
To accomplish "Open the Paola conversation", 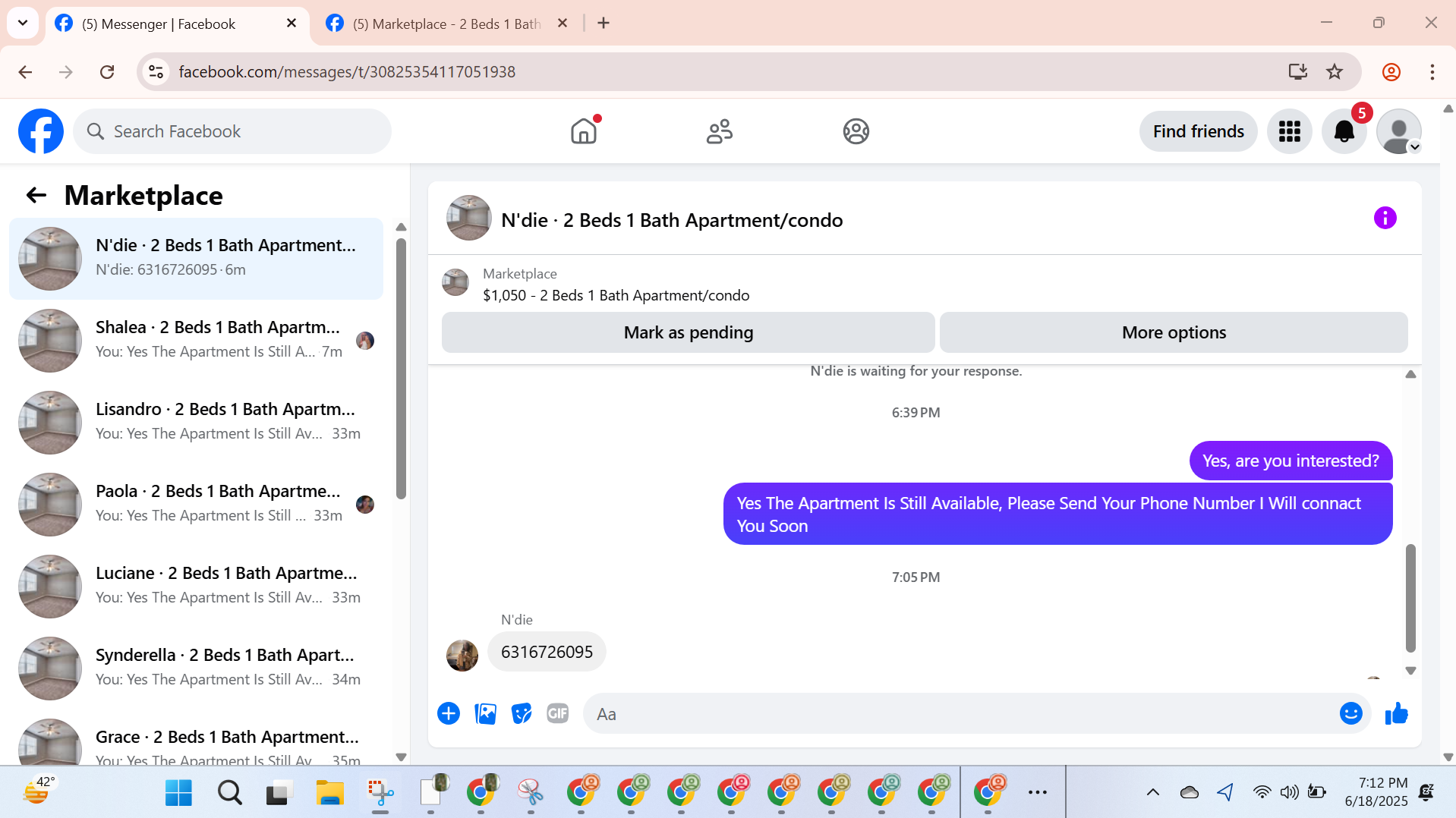I will pyautogui.click(x=196, y=505).
